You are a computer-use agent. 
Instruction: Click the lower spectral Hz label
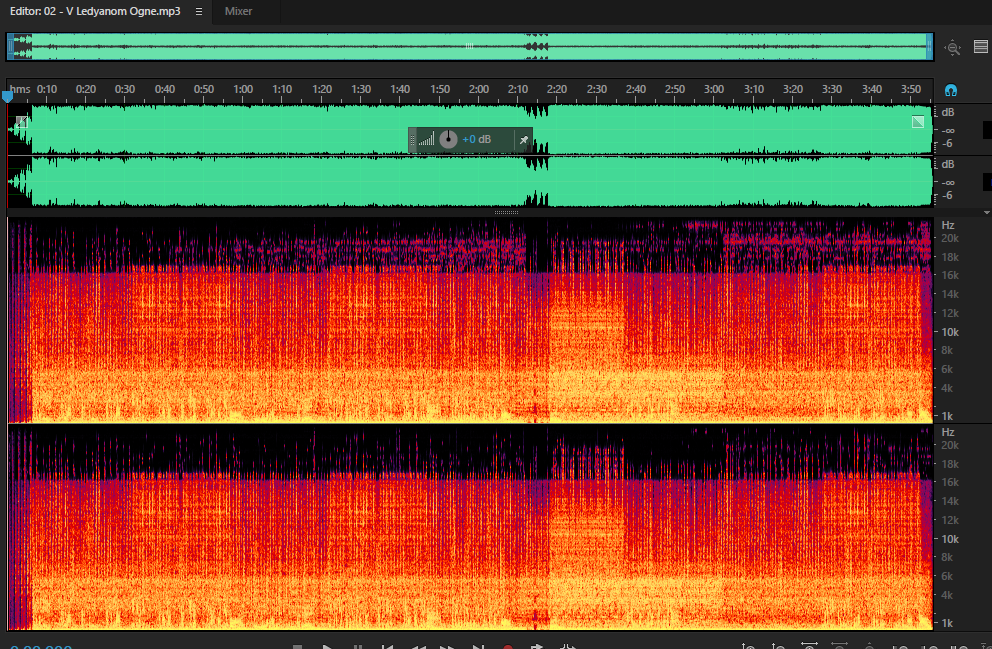coord(948,432)
